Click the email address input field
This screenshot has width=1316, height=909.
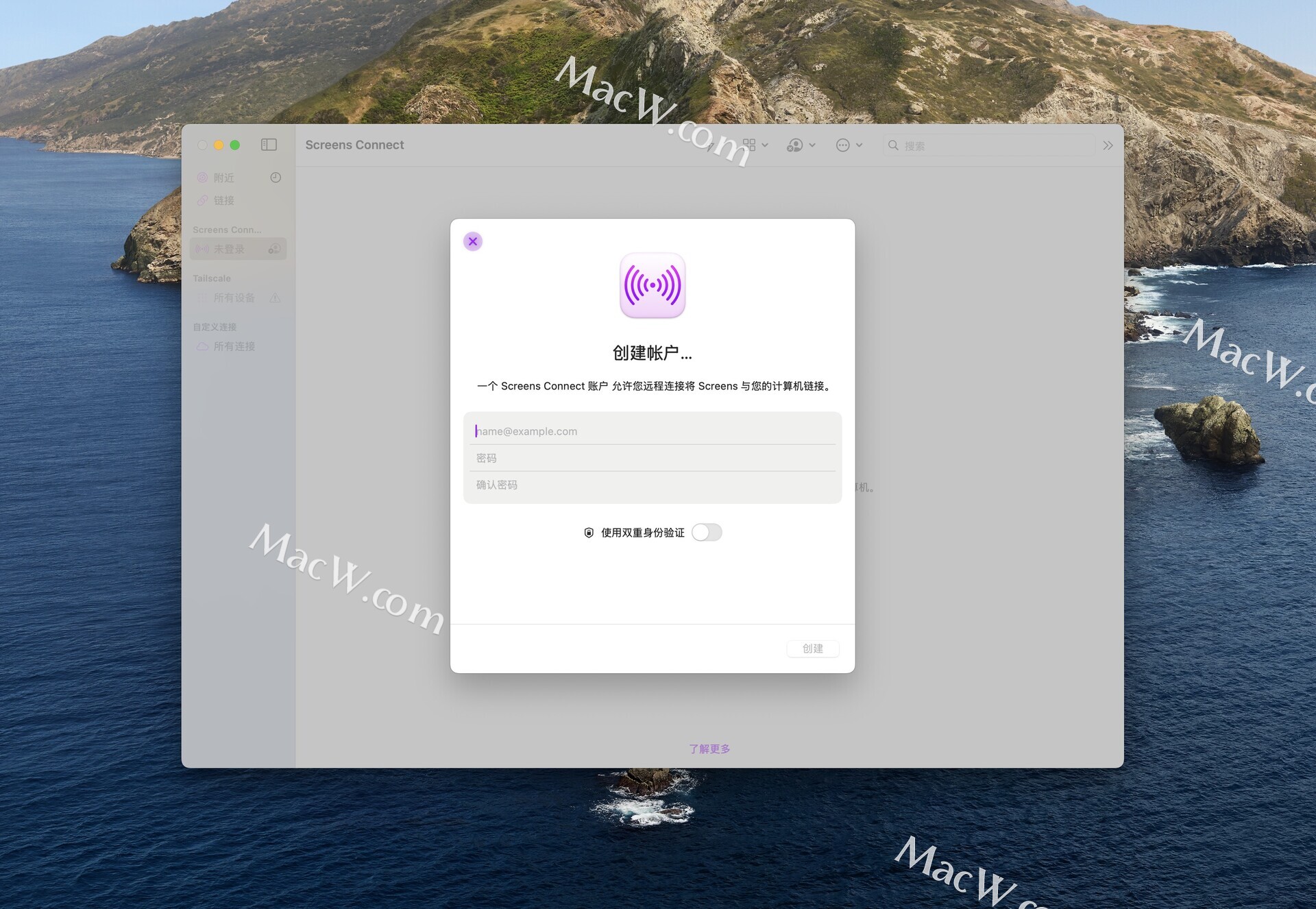point(652,431)
